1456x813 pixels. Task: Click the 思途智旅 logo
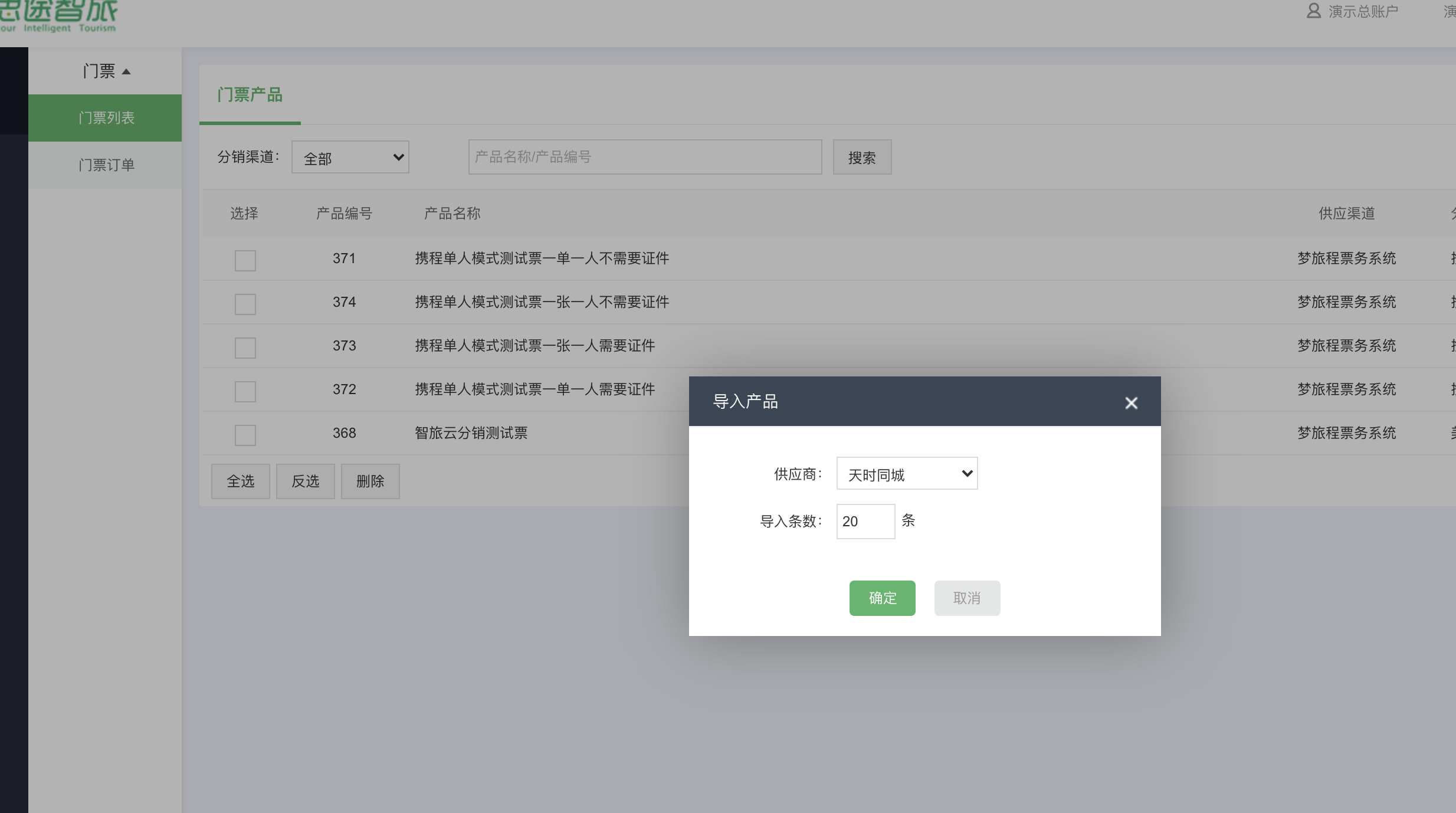tap(59, 16)
